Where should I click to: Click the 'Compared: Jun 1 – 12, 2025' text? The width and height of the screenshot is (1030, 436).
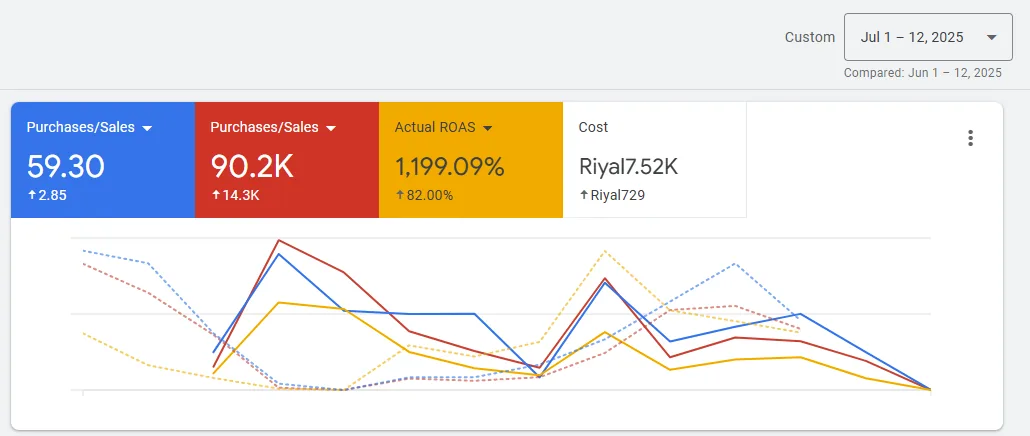922,73
